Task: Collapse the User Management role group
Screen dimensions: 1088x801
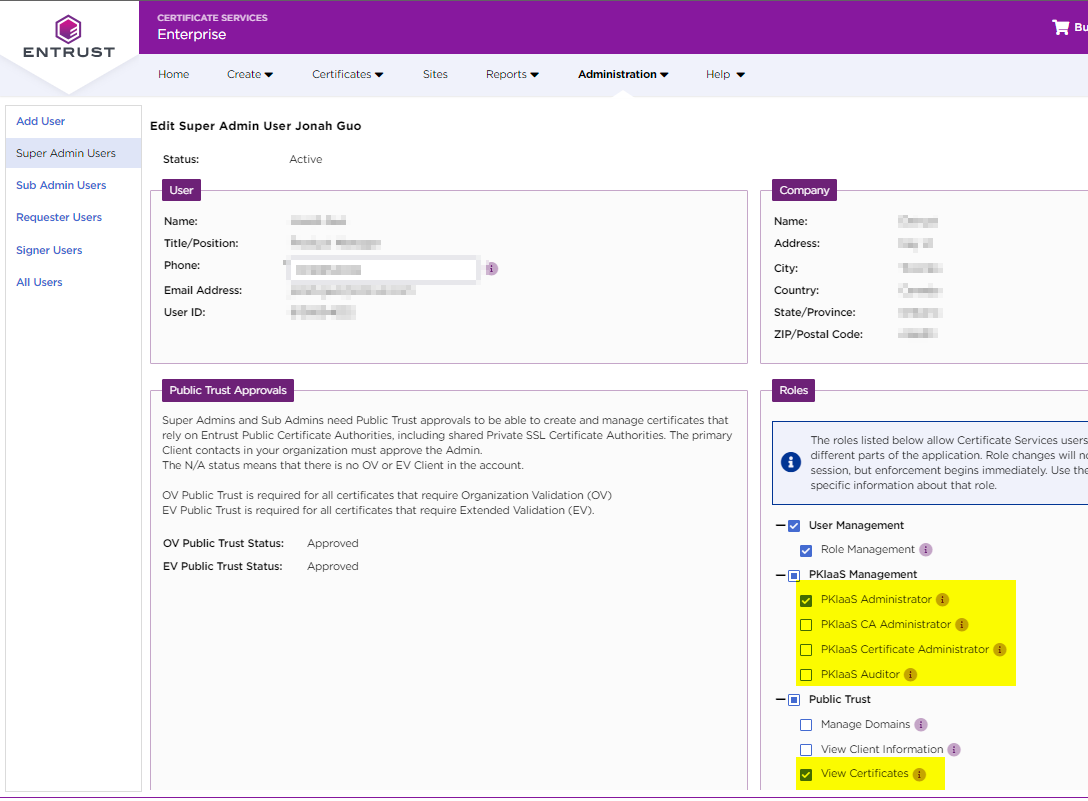Action: [780, 526]
